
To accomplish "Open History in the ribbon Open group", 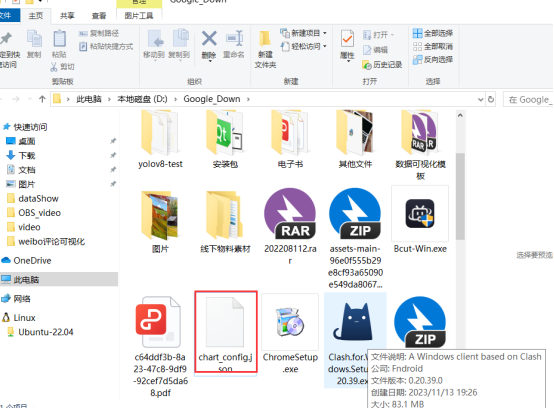I will pyautogui.click(x=382, y=65).
